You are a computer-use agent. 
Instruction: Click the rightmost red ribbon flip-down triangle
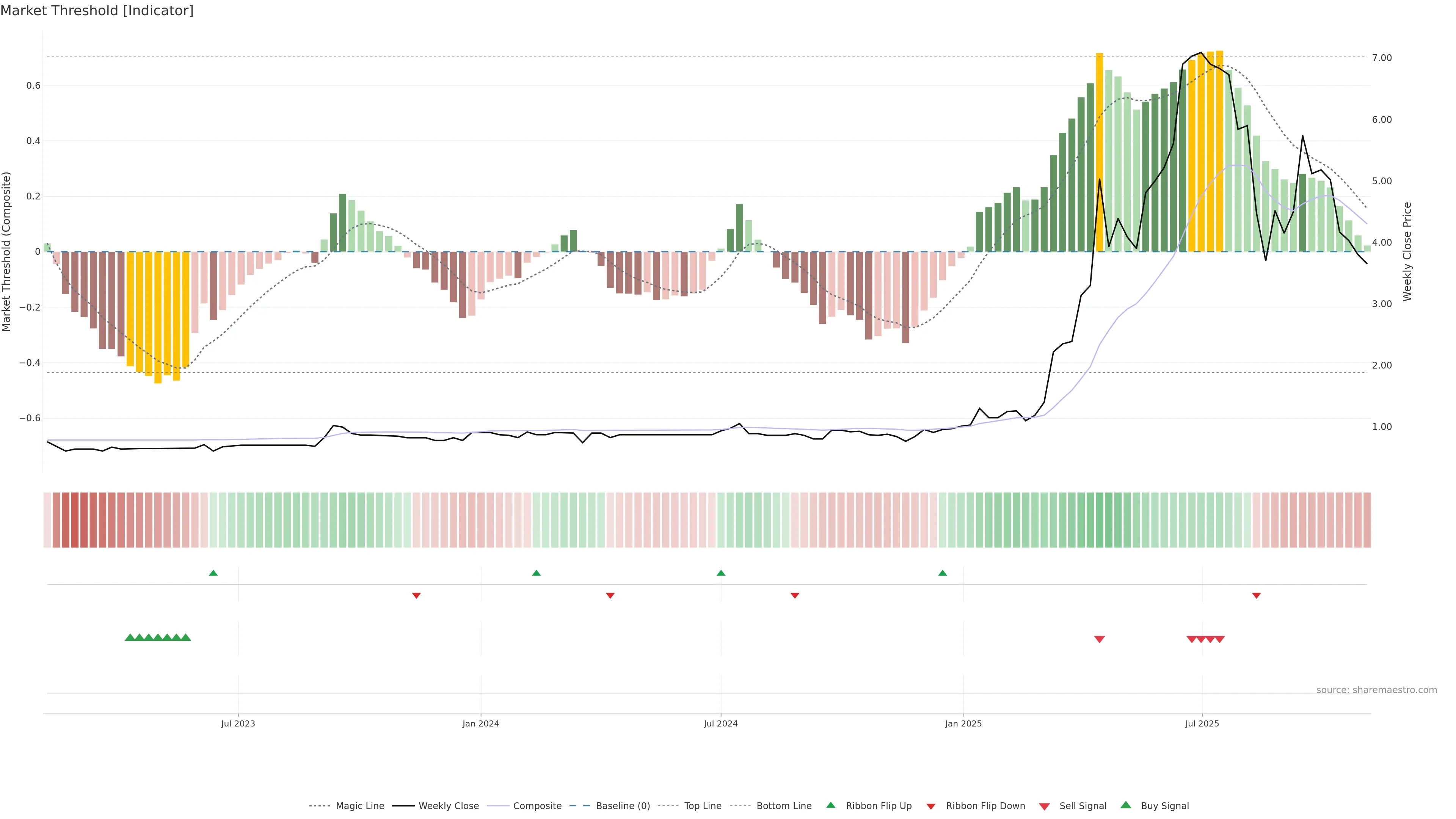pos(1257,596)
